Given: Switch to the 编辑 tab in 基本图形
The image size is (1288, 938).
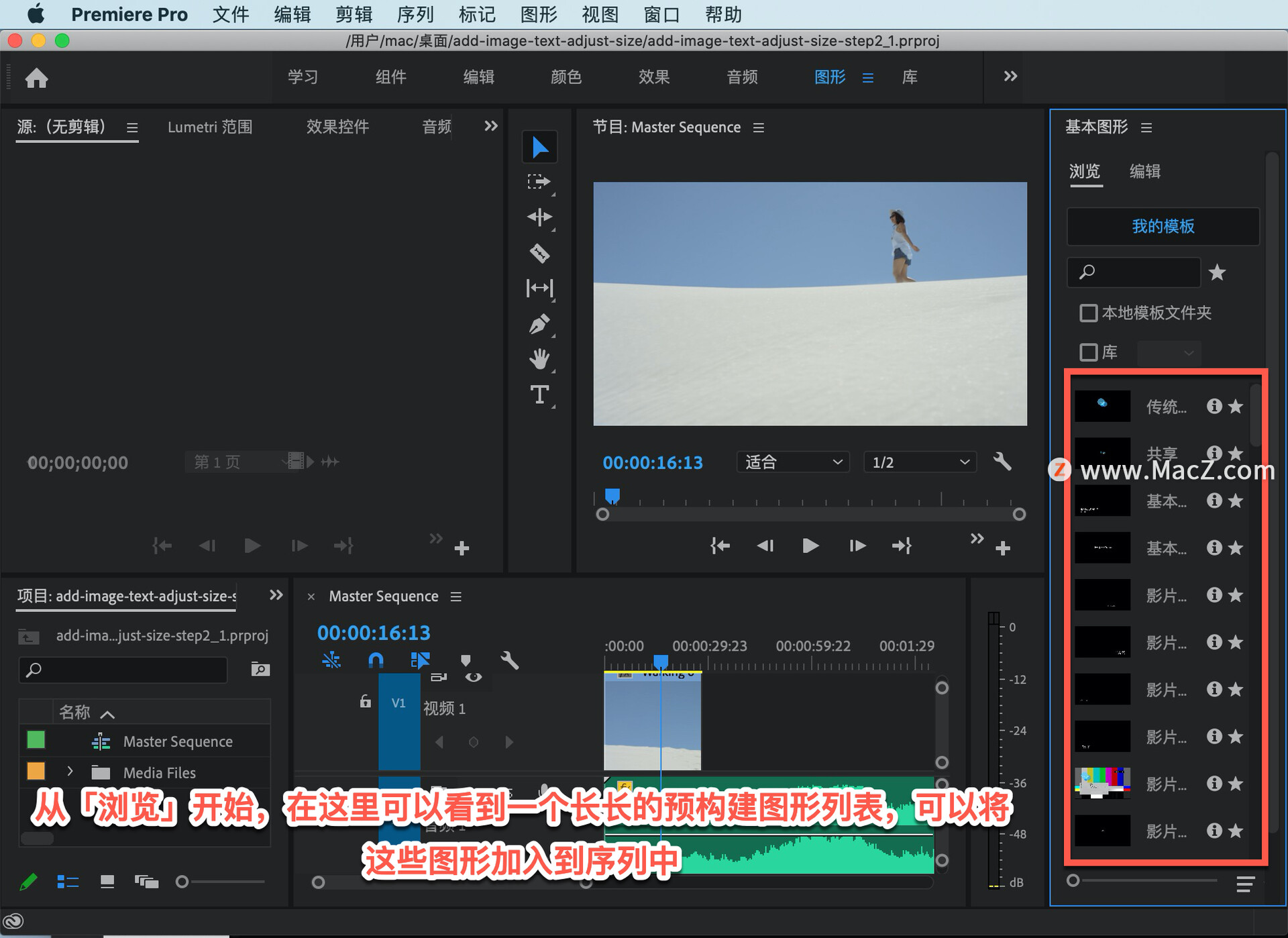Looking at the screenshot, I should click(x=1145, y=171).
